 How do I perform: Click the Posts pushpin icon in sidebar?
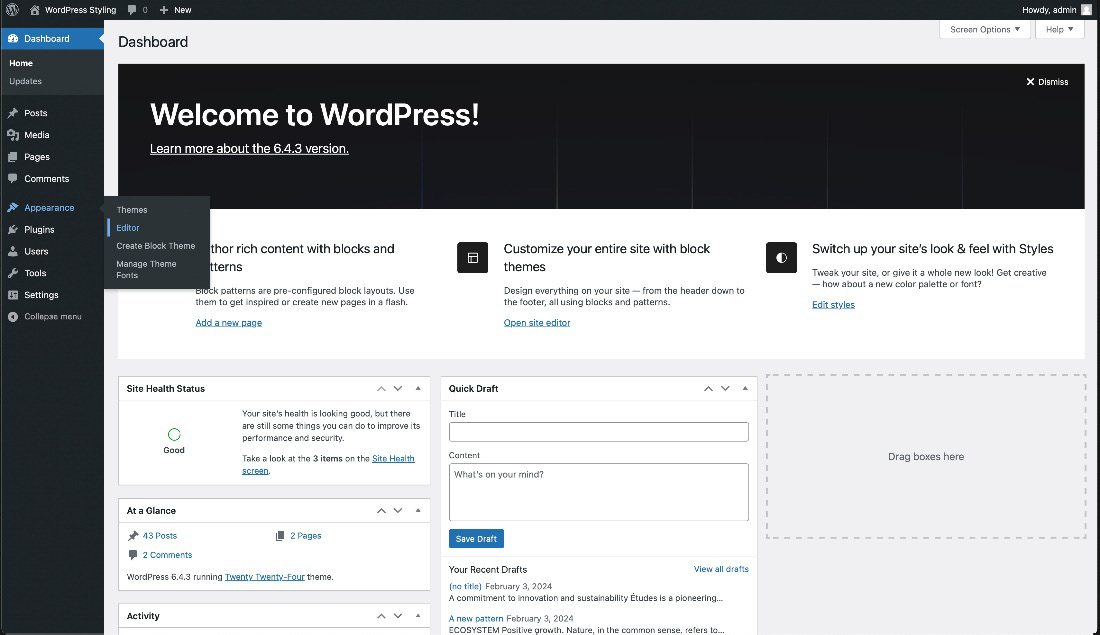click(13, 113)
